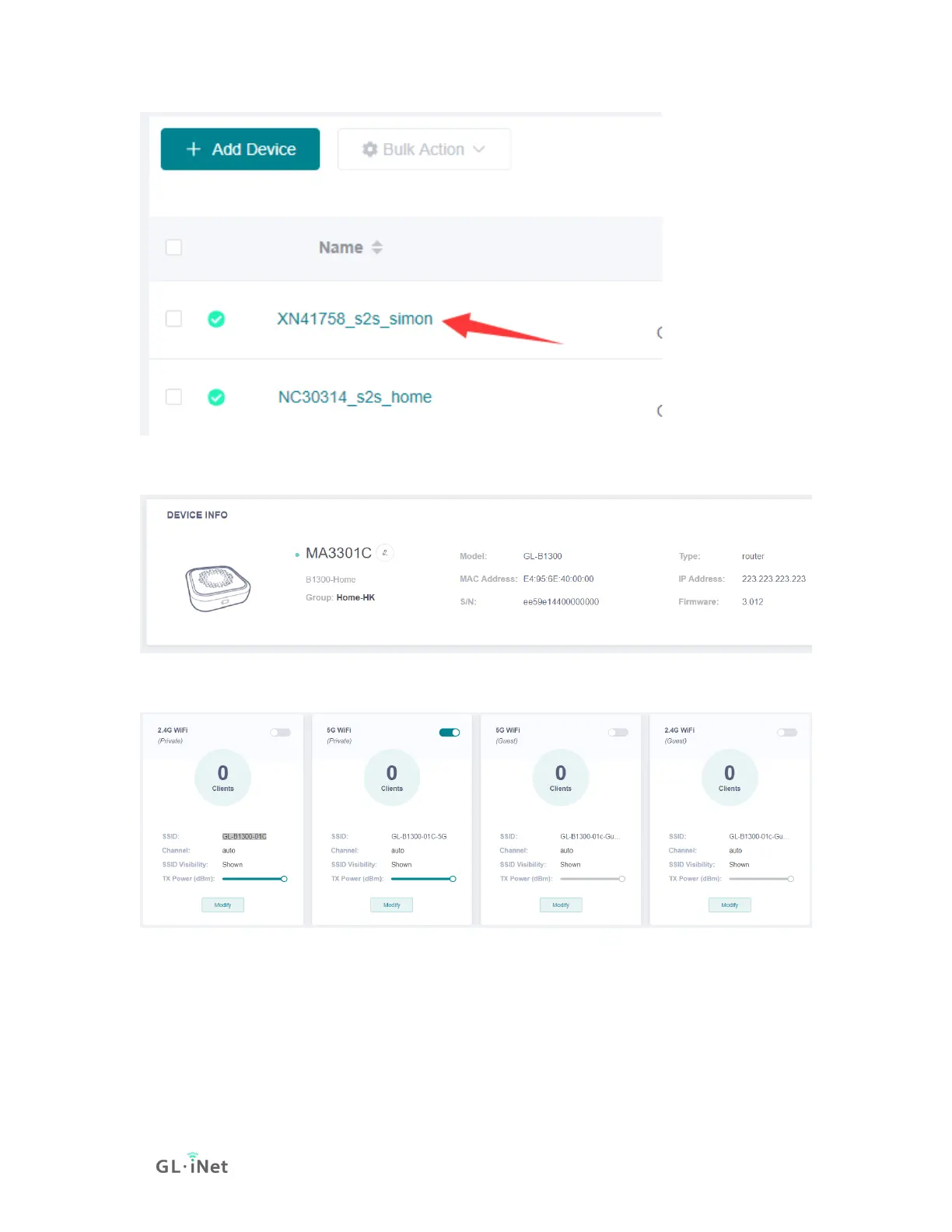Click the clients circle on 2.4G Private card
The image size is (952, 1232).
pos(223,778)
